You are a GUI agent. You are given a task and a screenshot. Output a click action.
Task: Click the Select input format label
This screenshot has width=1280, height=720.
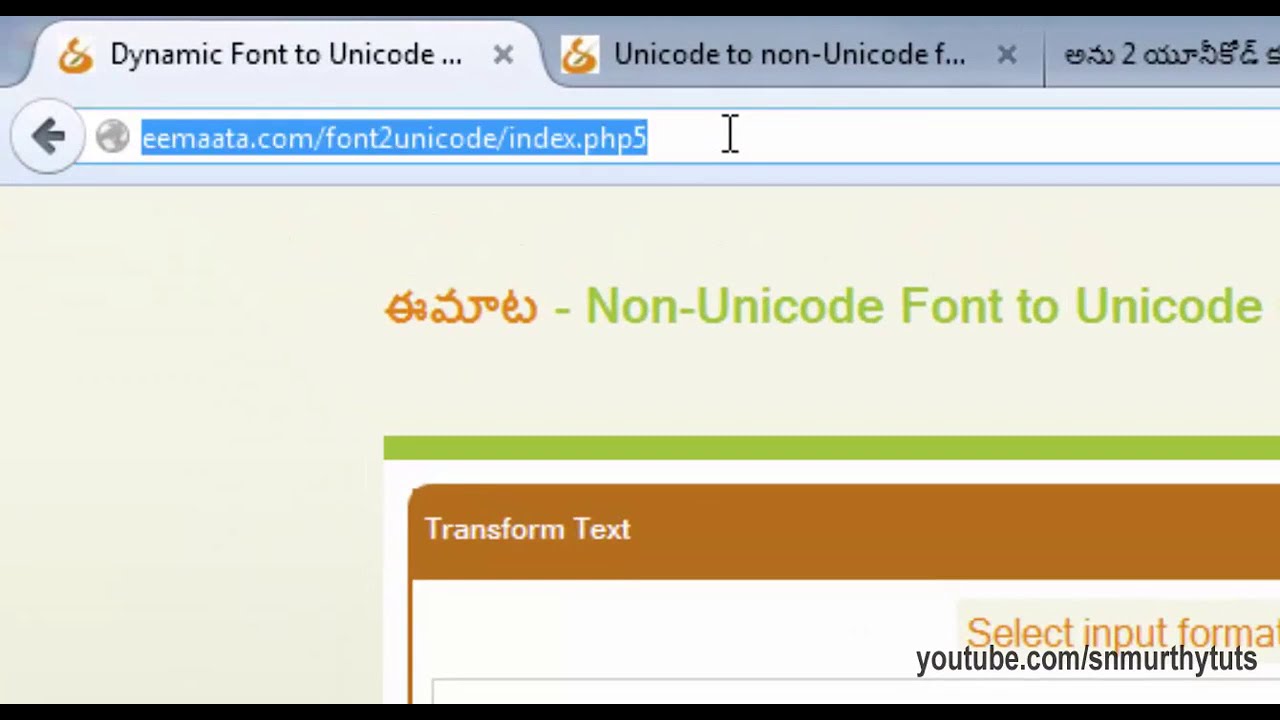pos(1122,633)
